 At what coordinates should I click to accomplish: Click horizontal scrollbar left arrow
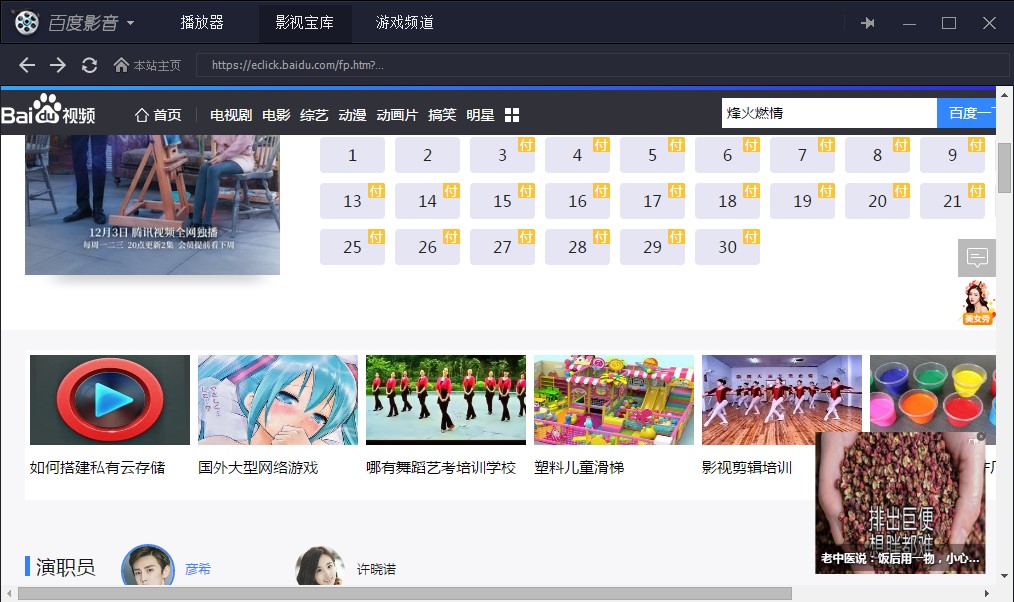9,593
